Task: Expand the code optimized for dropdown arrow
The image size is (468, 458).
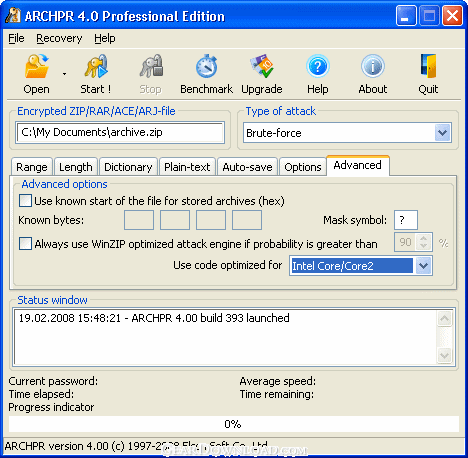Action: pos(423,266)
